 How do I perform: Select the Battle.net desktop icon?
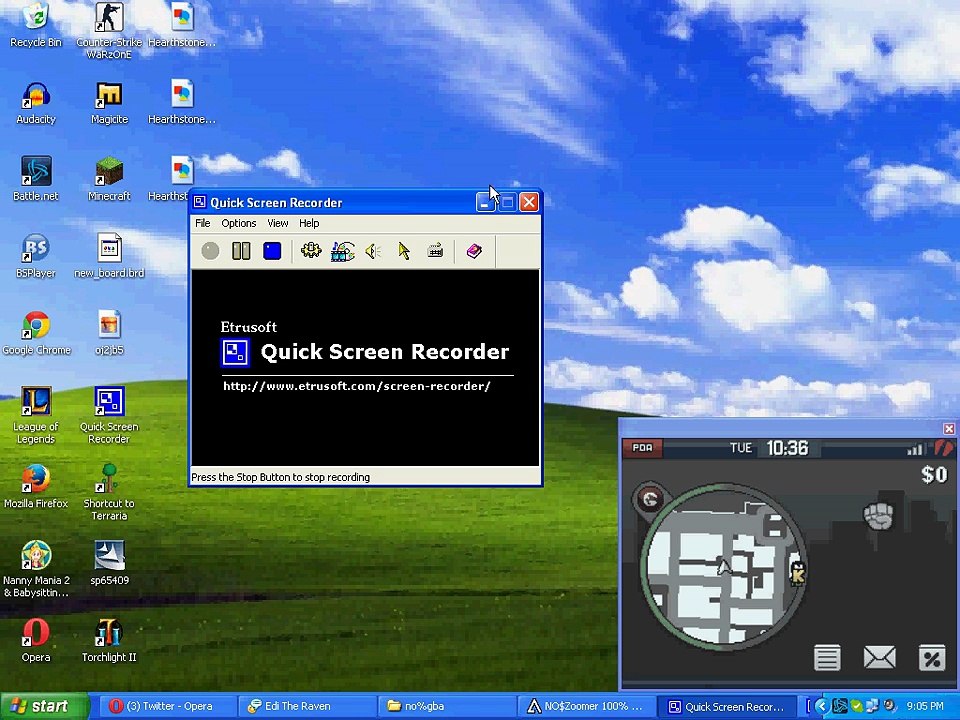click(x=36, y=179)
